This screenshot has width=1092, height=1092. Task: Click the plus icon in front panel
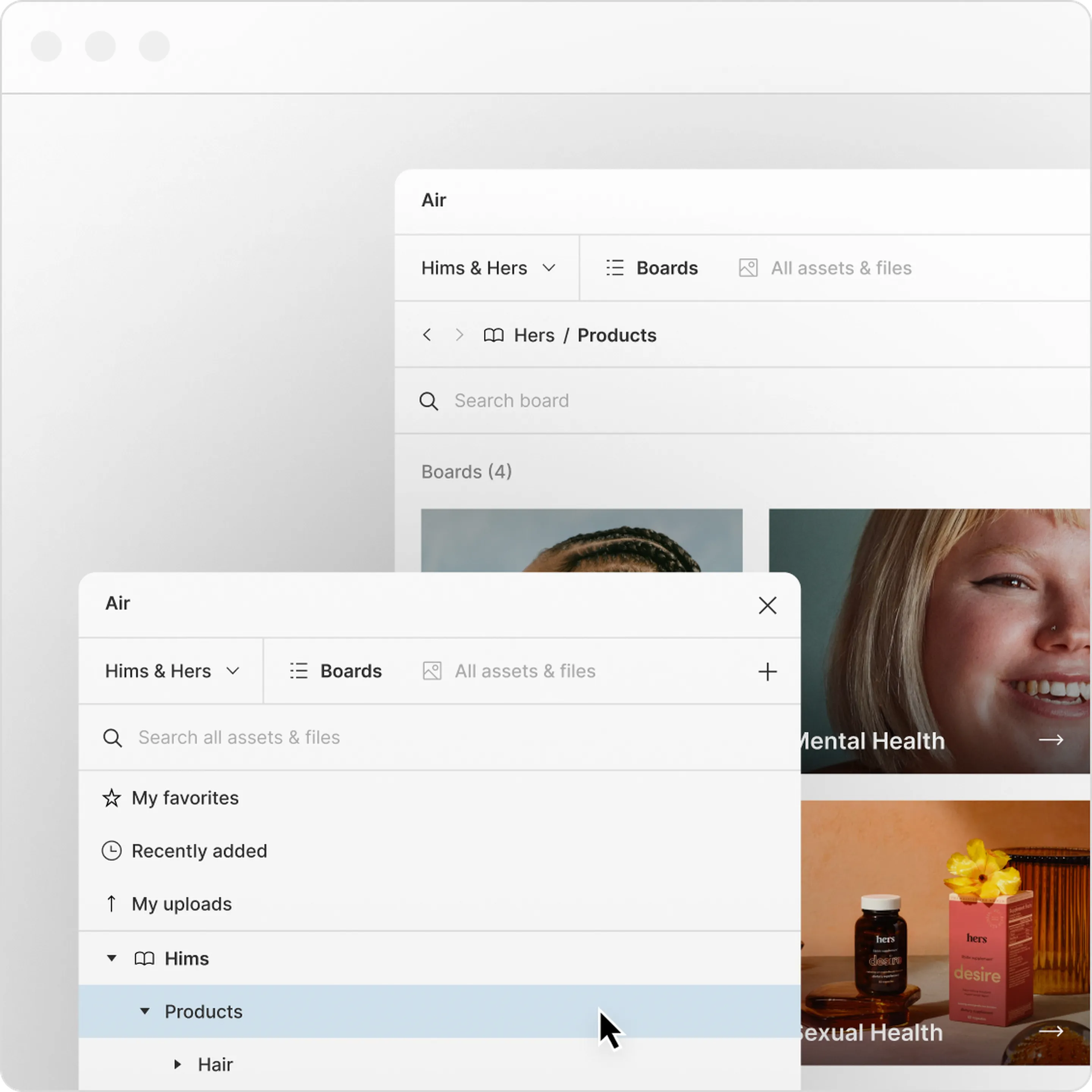tap(767, 672)
